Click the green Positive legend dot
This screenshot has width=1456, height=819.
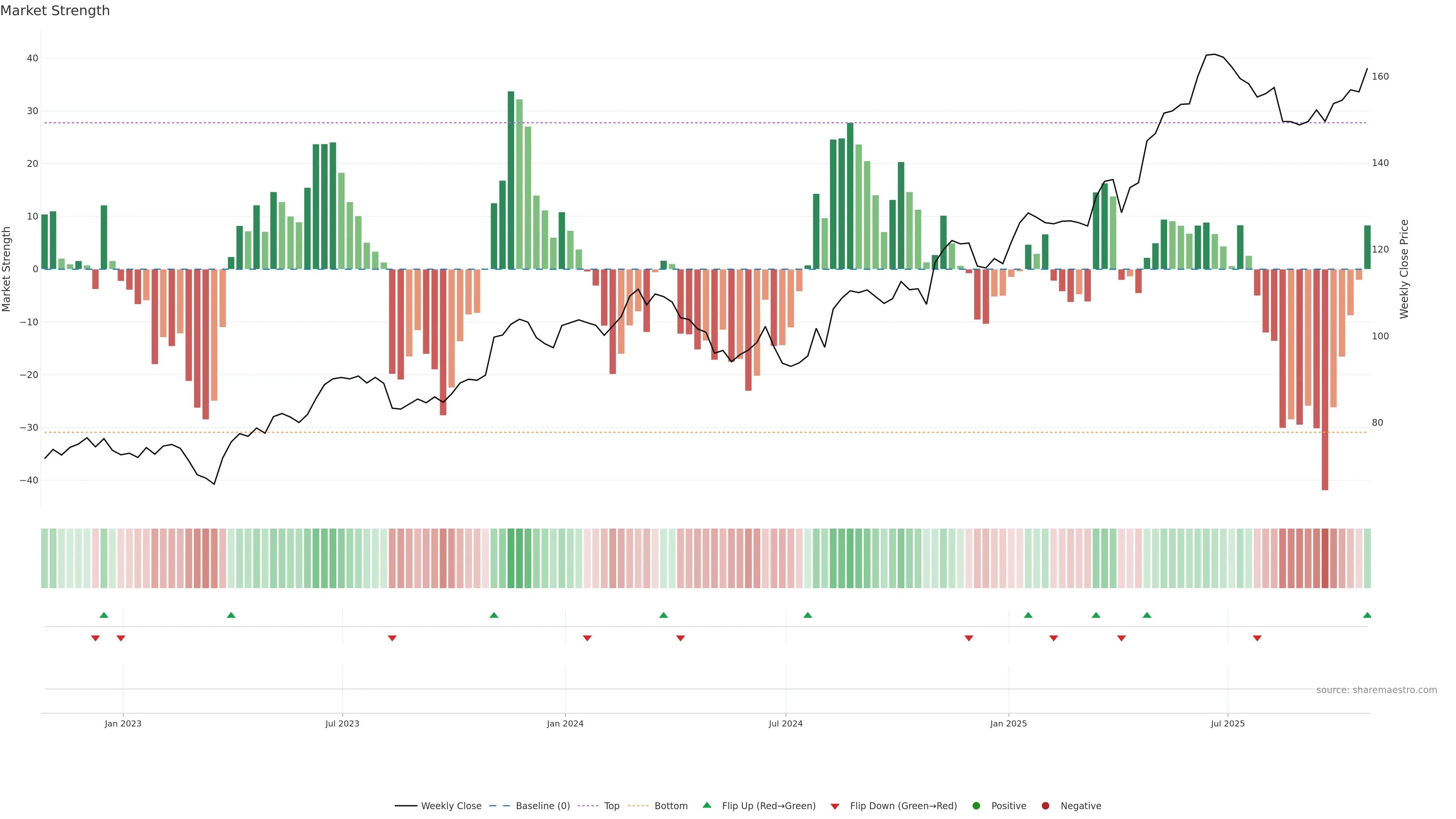(x=976, y=806)
